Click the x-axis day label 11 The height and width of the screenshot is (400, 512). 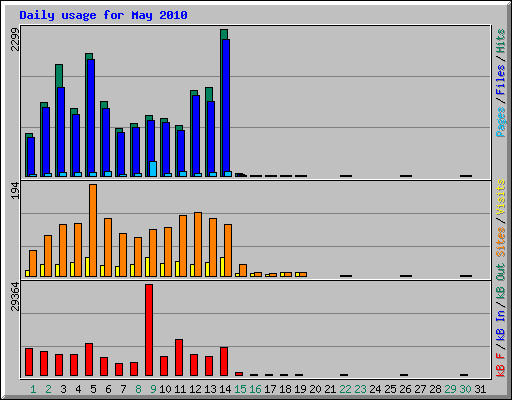click(180, 389)
